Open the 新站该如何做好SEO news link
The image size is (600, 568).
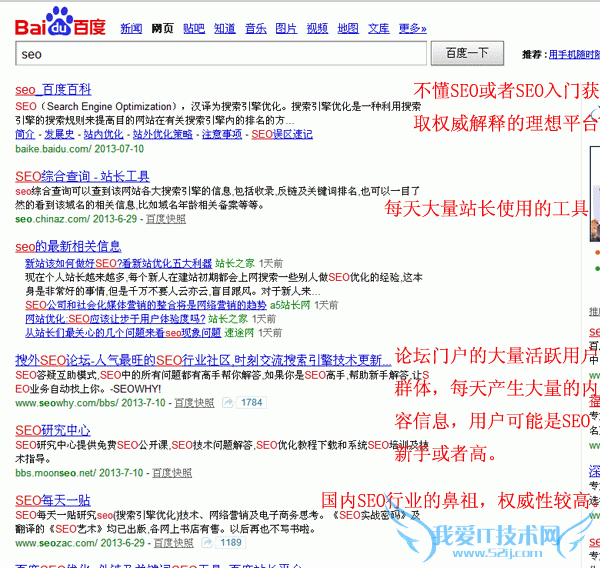(x=119, y=263)
